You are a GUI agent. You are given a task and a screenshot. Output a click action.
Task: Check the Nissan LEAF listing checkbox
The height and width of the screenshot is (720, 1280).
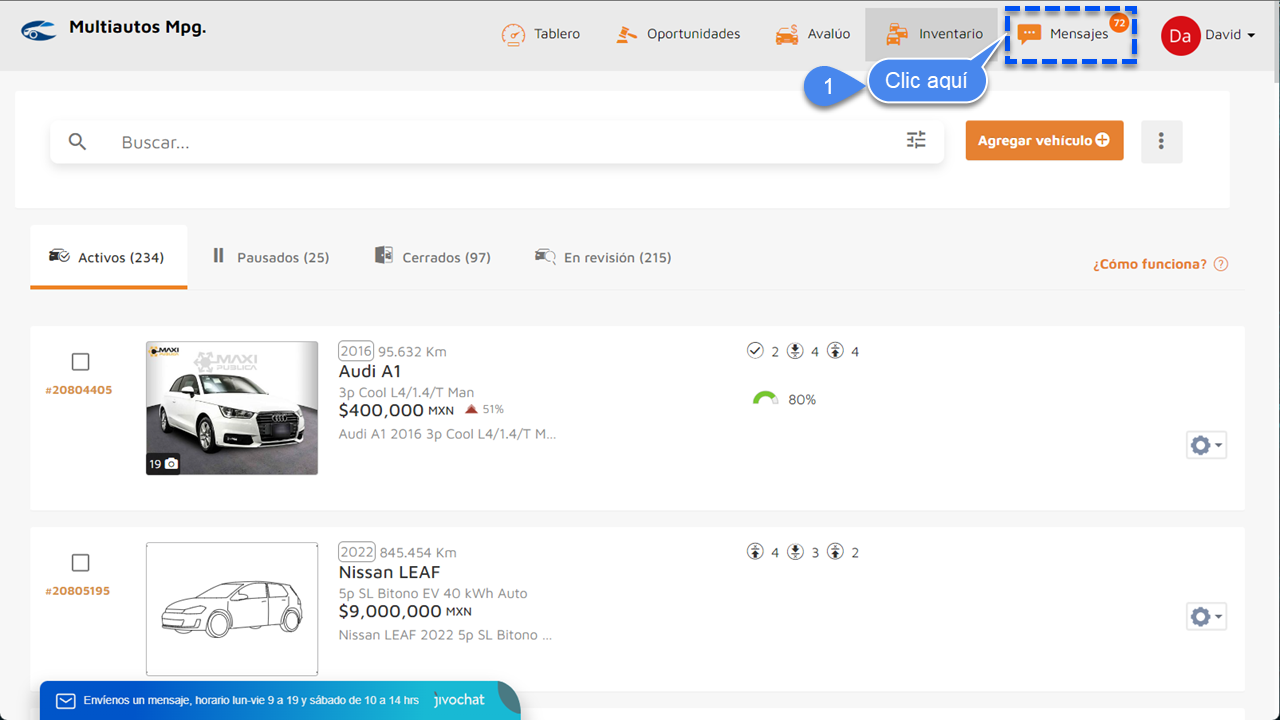click(81, 562)
